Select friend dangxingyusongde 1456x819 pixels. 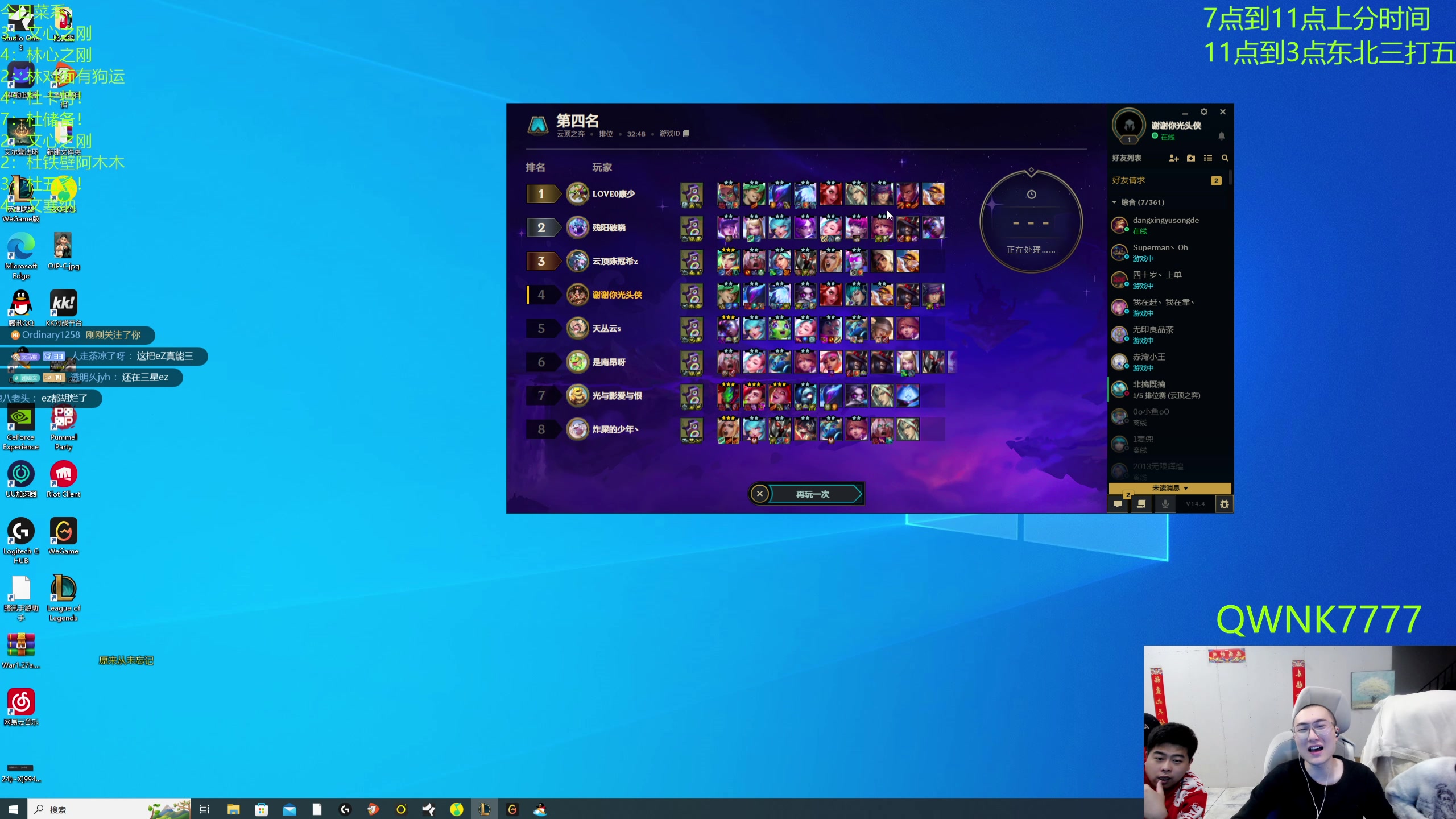(1167, 225)
